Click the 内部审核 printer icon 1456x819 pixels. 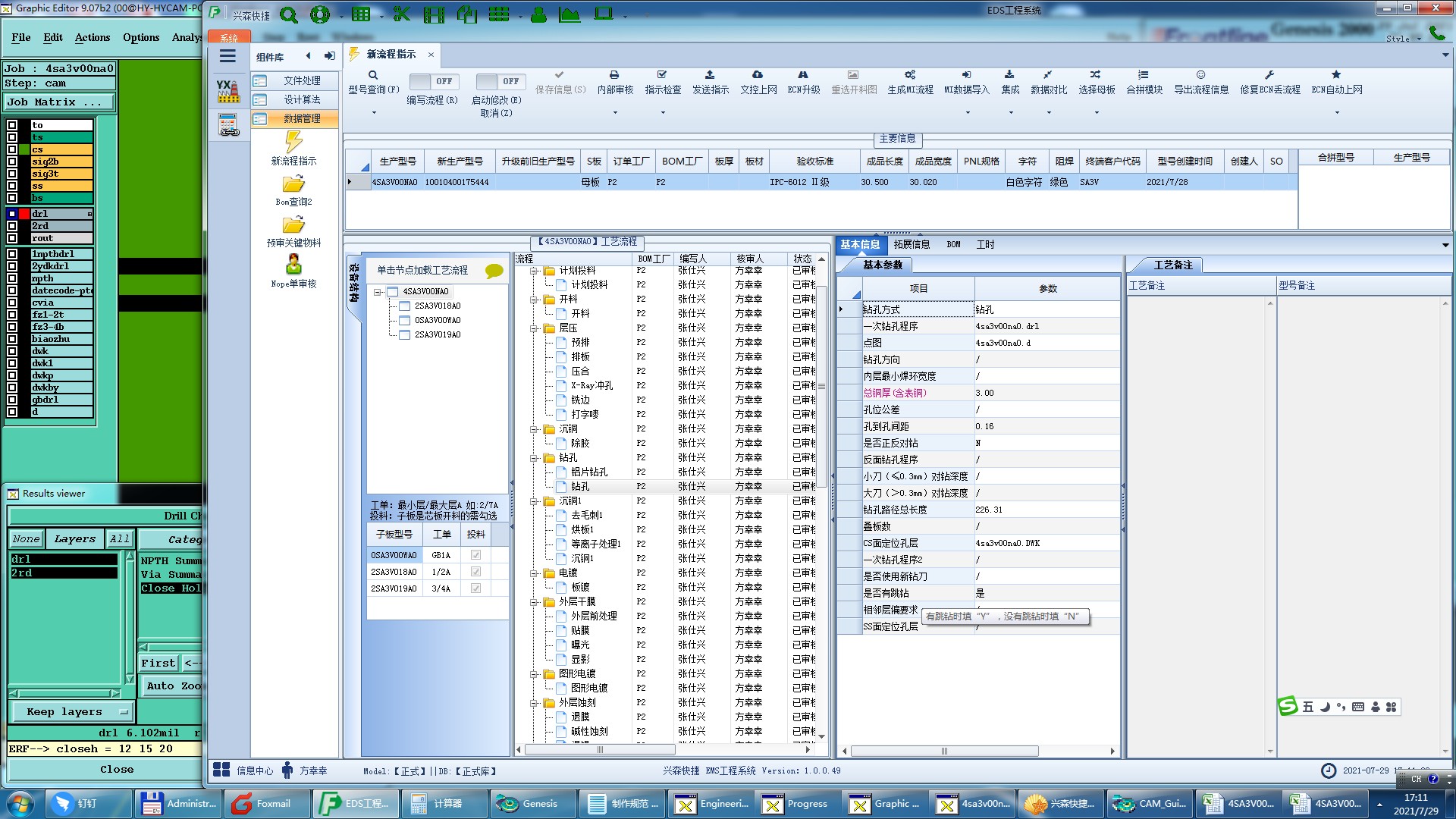tap(614, 75)
